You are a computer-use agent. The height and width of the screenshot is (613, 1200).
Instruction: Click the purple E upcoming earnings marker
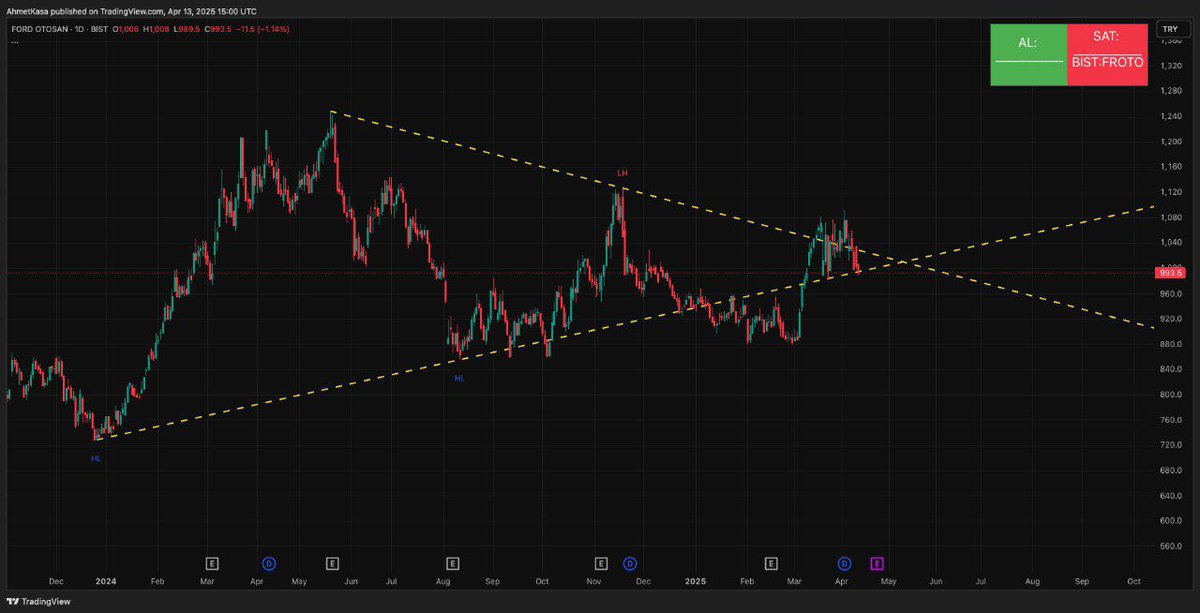point(877,564)
